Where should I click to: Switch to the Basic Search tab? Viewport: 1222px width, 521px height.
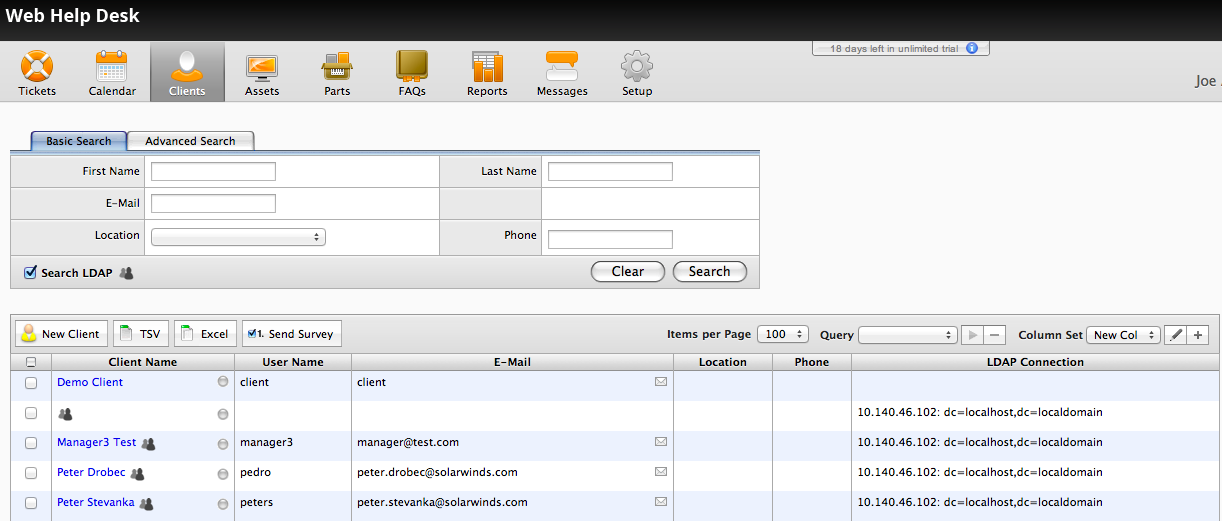(79, 141)
